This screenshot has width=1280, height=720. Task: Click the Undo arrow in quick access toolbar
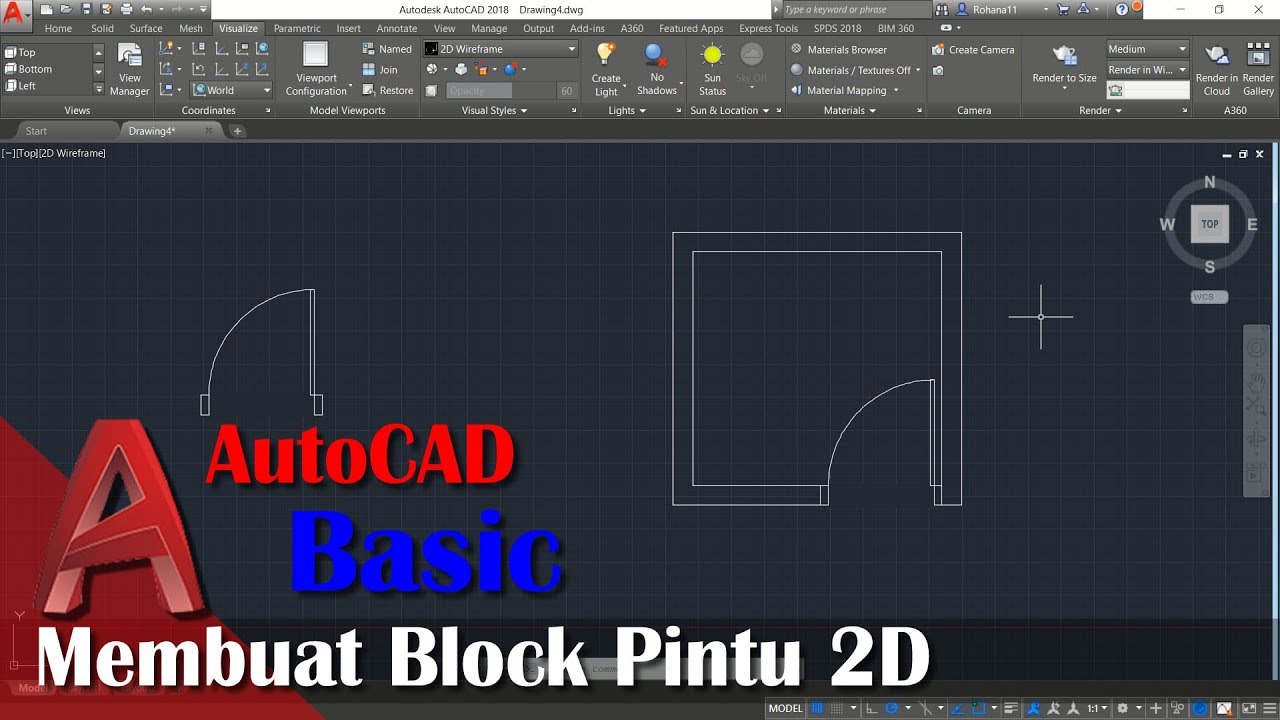tap(146, 9)
